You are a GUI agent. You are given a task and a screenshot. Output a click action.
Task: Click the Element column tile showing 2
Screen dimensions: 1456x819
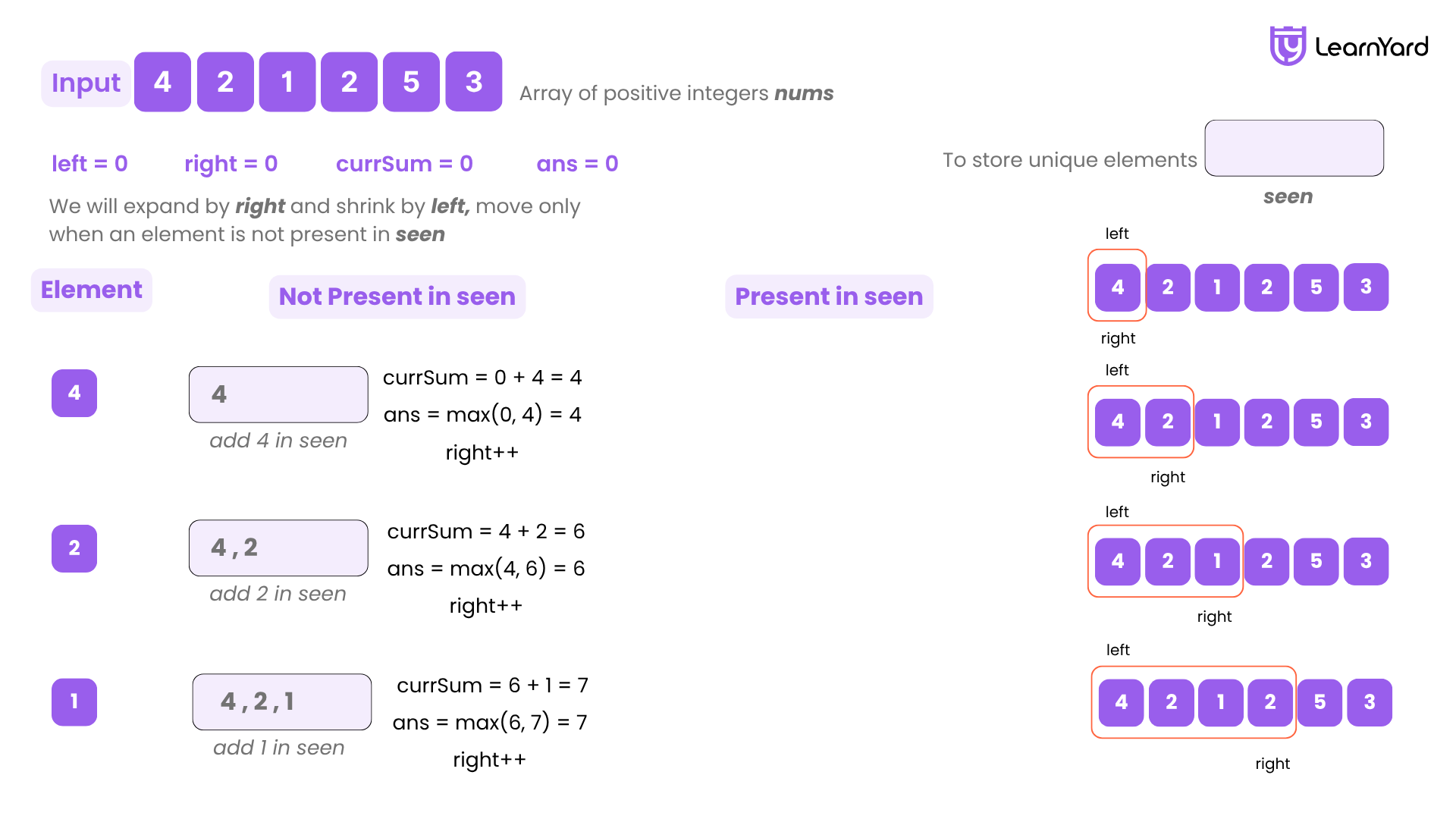tap(74, 548)
